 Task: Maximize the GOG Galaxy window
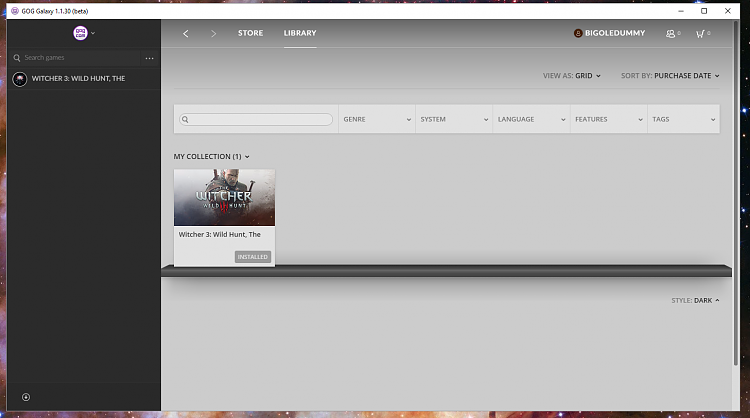[x=704, y=11]
